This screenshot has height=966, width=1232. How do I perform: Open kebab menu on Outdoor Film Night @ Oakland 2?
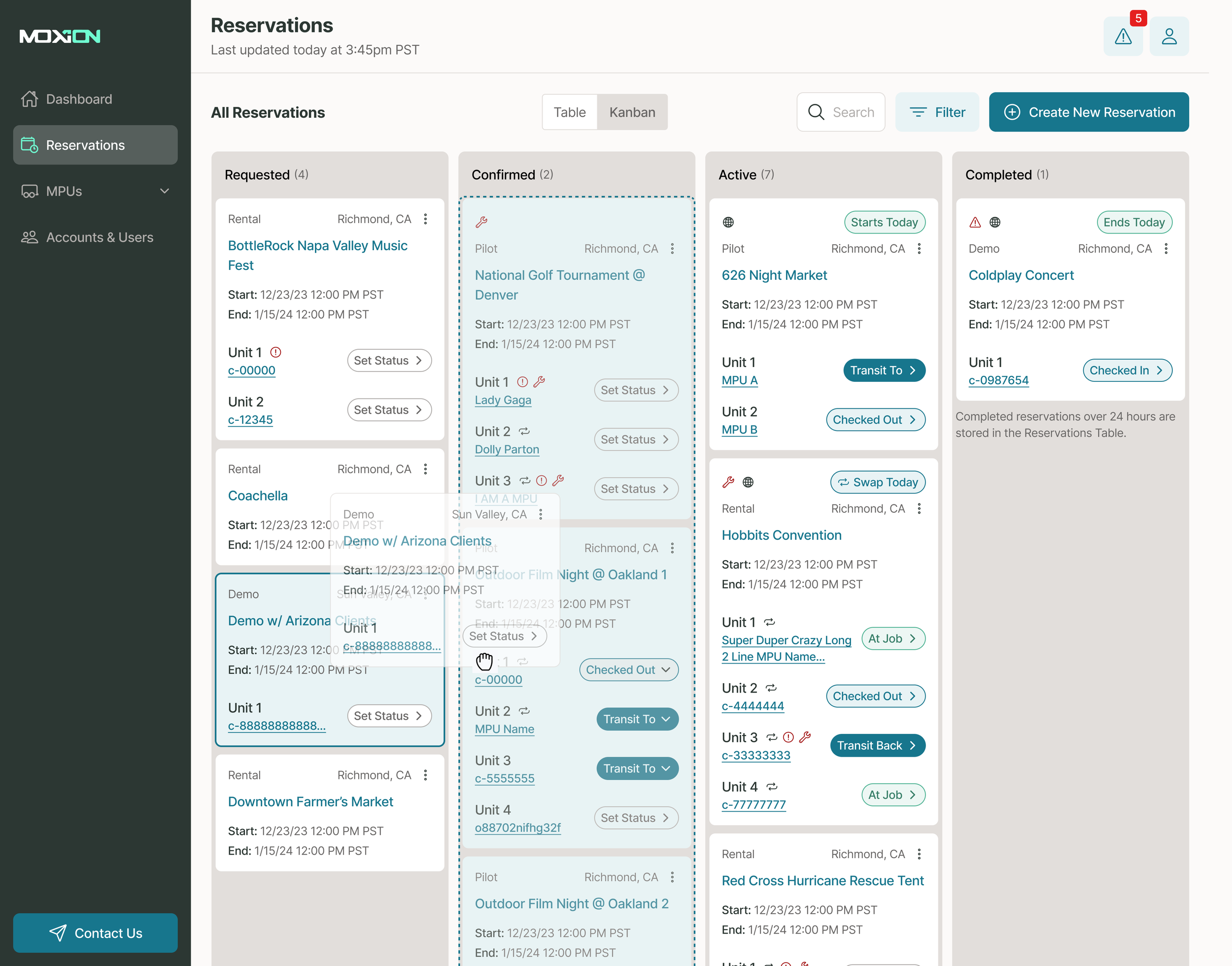click(x=672, y=877)
